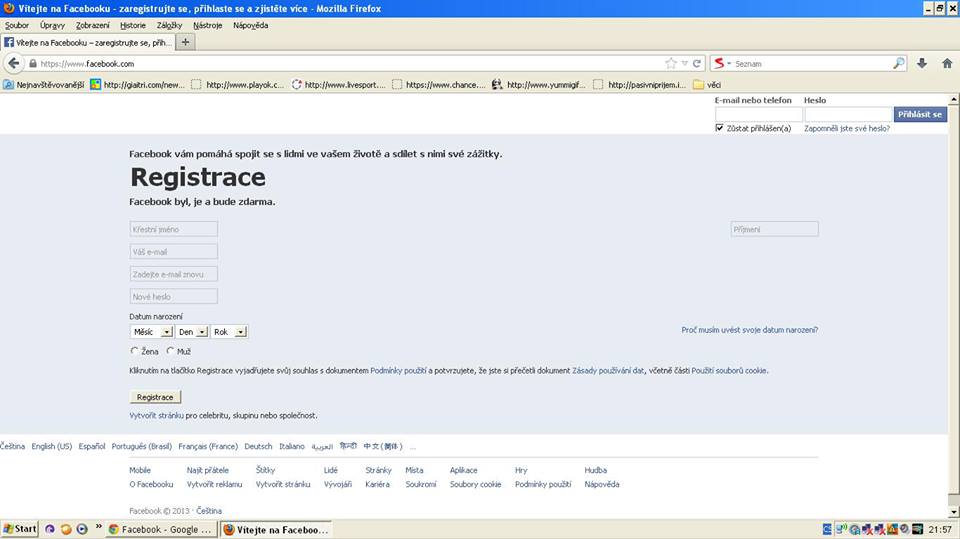The width and height of the screenshot is (960, 539).
Task: Open the livesport bookmark
Action: click(x=339, y=85)
